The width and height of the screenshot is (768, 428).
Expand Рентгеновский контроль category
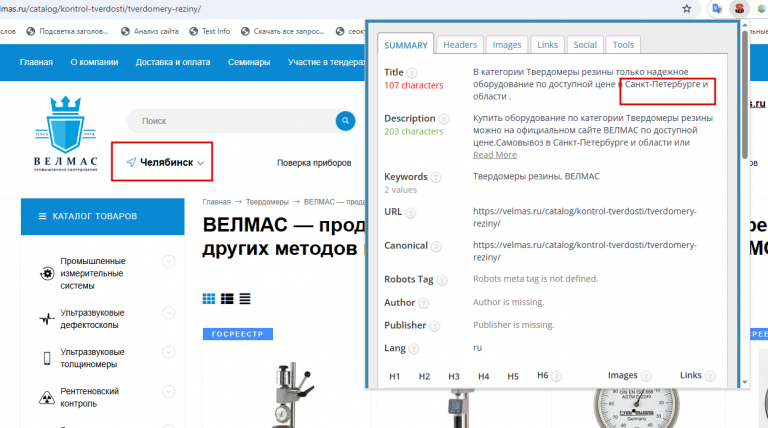(168, 391)
